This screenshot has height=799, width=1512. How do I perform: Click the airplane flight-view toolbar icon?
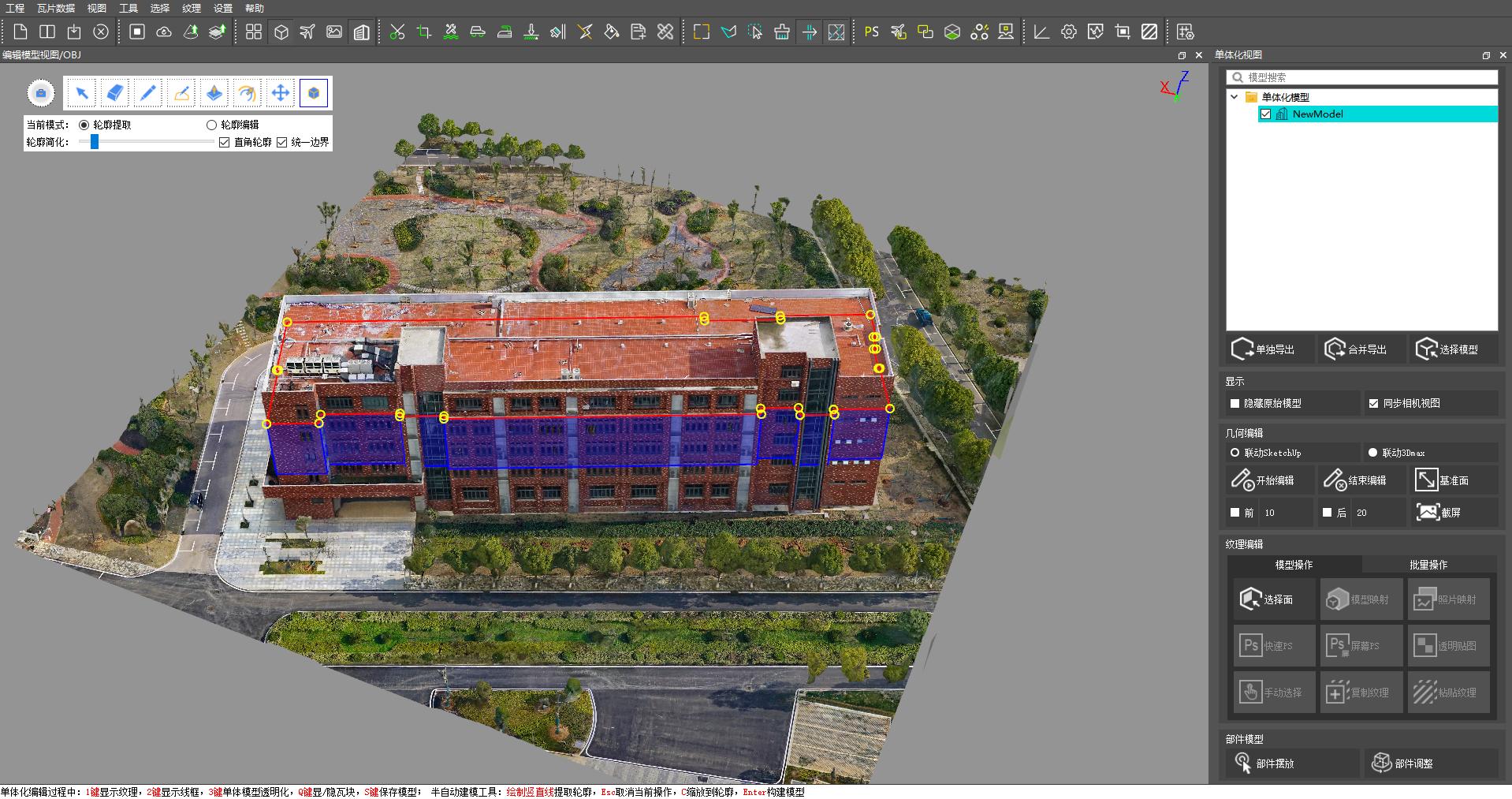click(x=307, y=32)
